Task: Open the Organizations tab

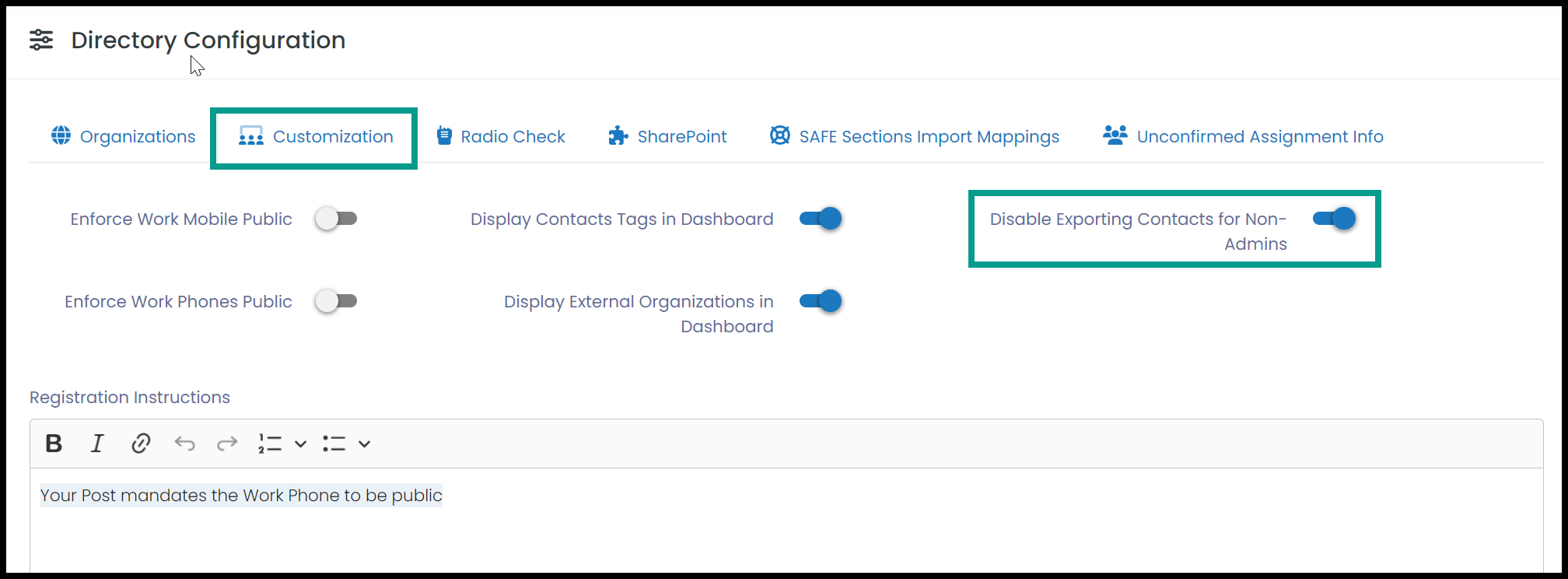Action: (124, 136)
